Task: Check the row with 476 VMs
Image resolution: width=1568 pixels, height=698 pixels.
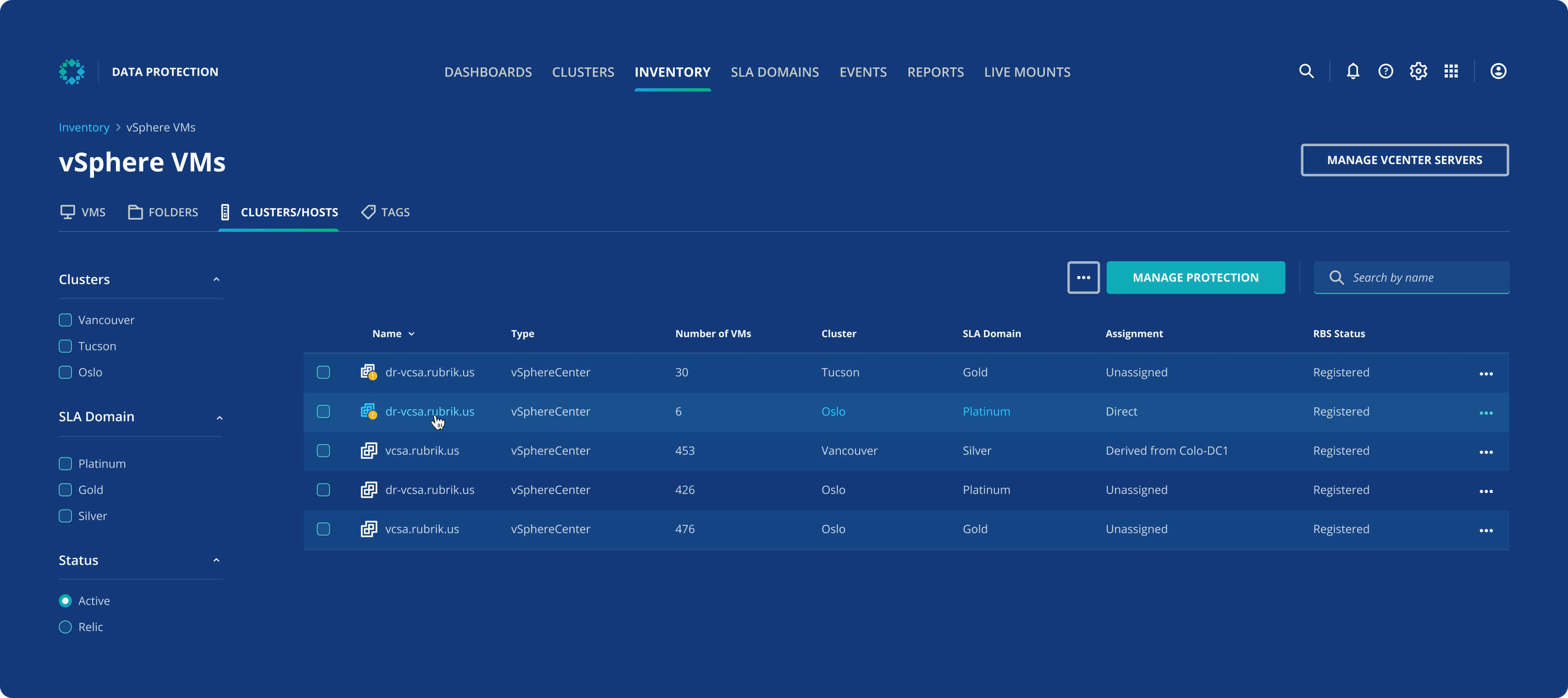Action: tap(323, 529)
